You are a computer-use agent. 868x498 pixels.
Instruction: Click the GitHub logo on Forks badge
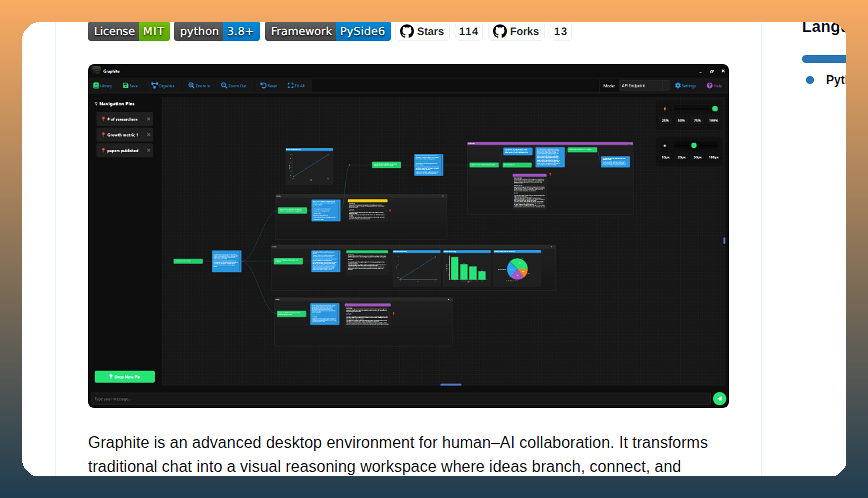click(x=500, y=32)
